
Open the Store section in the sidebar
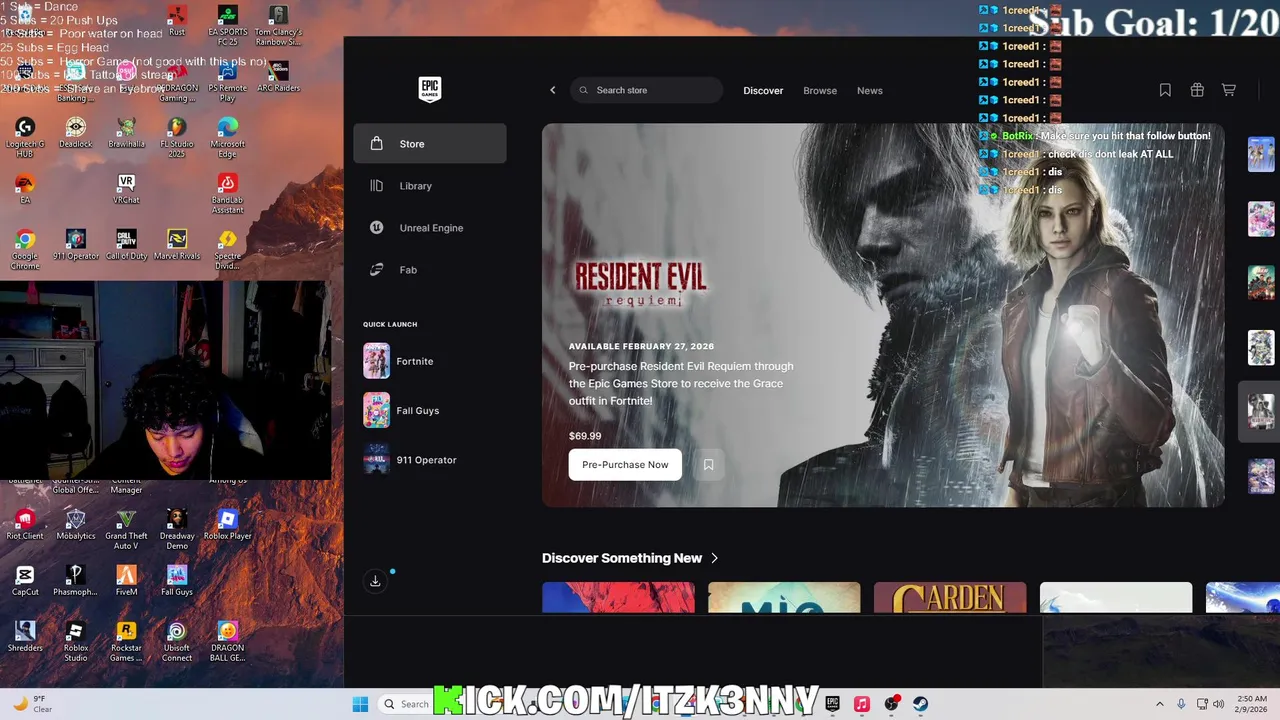pos(430,144)
